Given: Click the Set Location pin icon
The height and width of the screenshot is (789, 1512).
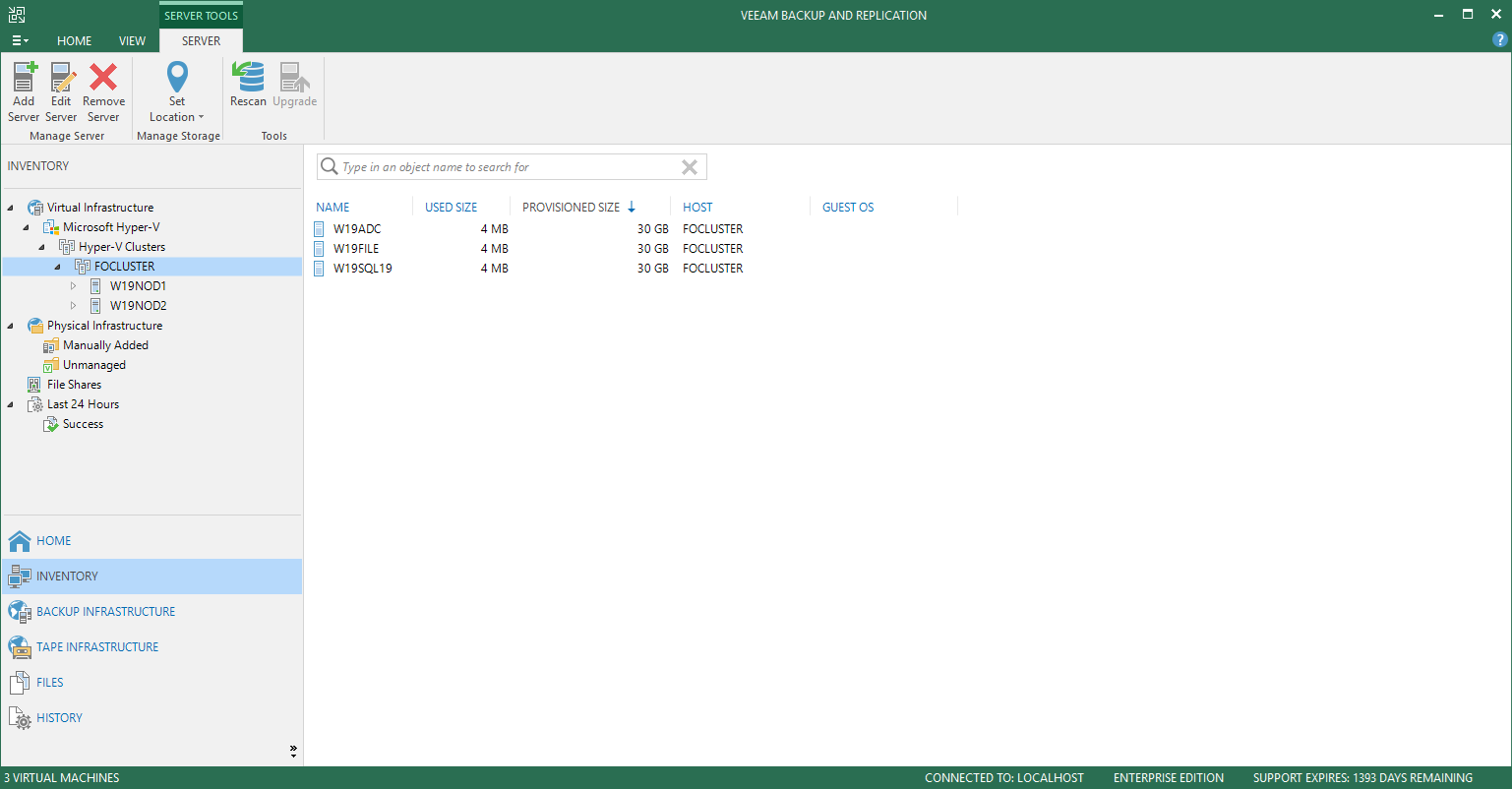Looking at the screenshot, I should [177, 78].
